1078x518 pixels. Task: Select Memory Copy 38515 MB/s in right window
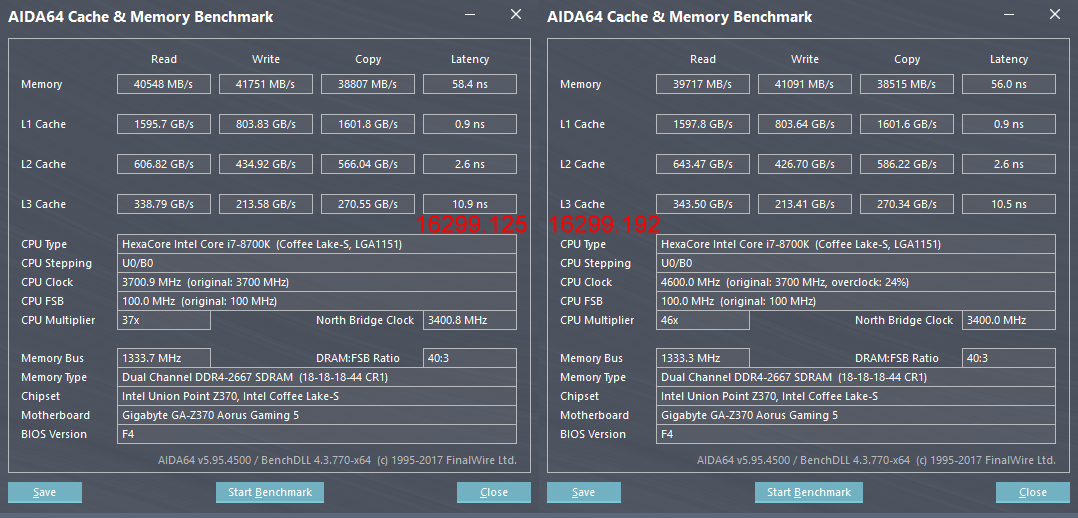pyautogui.click(x=907, y=84)
